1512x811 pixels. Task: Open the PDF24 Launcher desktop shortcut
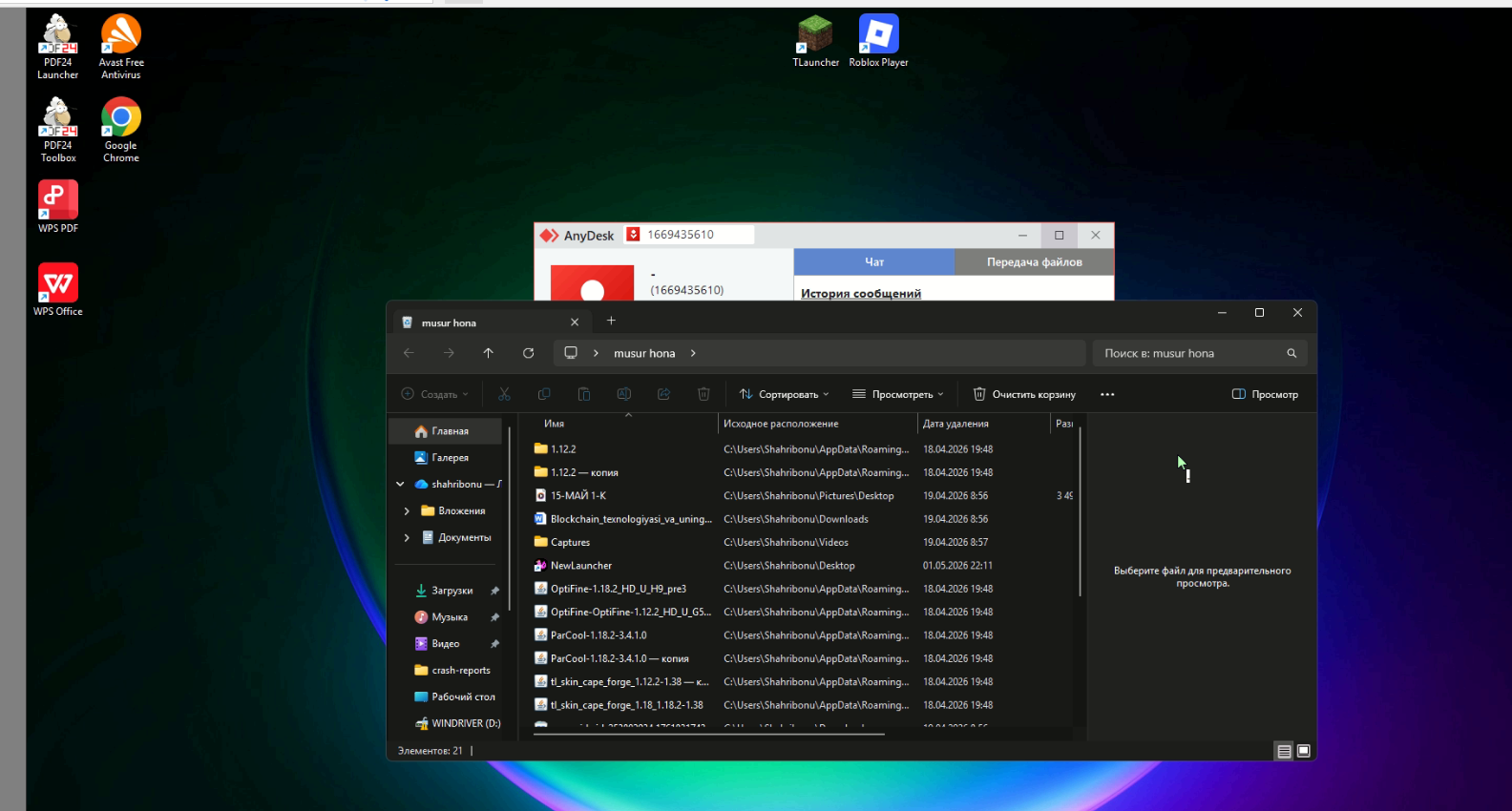pos(57,47)
